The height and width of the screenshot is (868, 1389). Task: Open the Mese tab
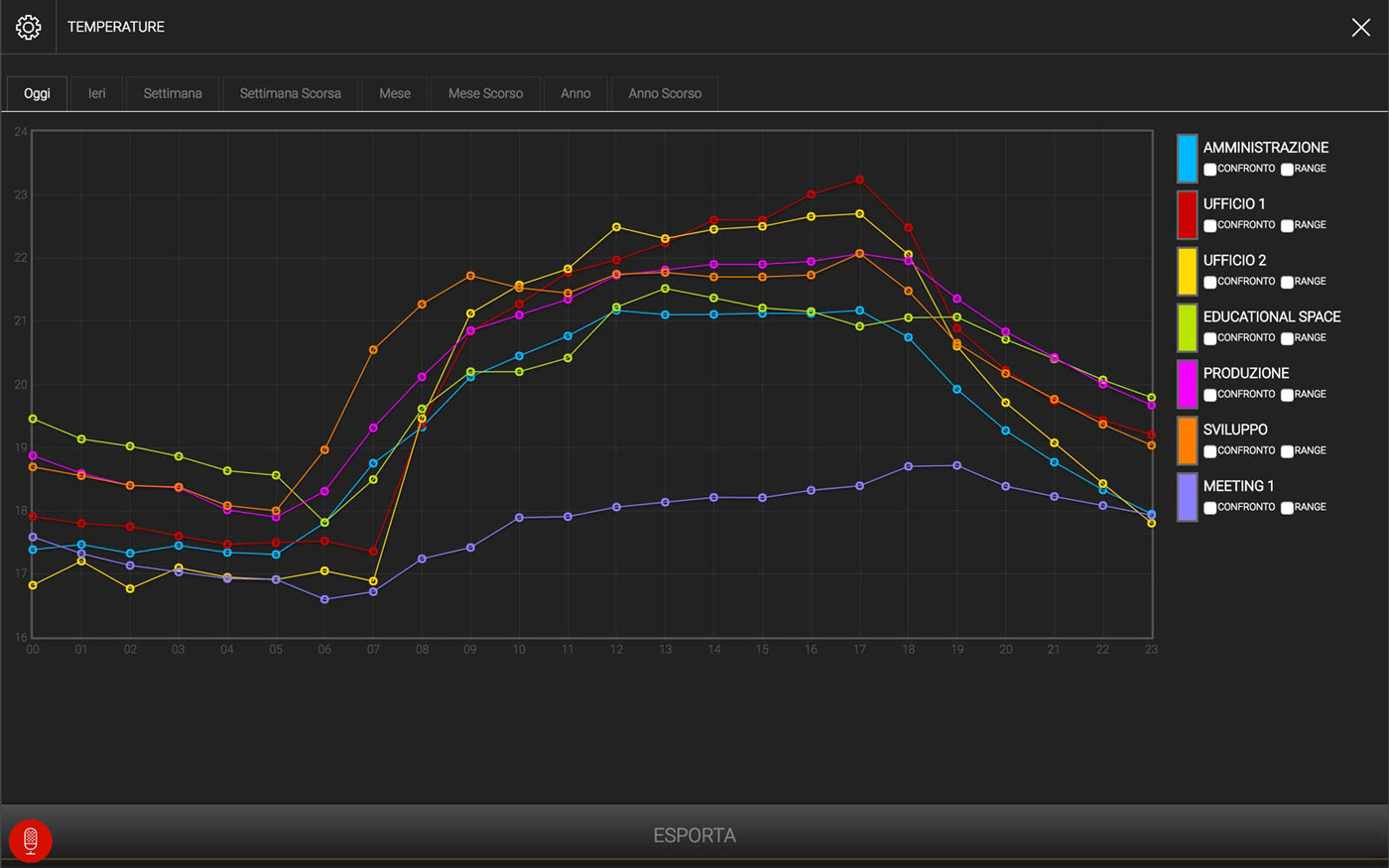click(x=394, y=93)
